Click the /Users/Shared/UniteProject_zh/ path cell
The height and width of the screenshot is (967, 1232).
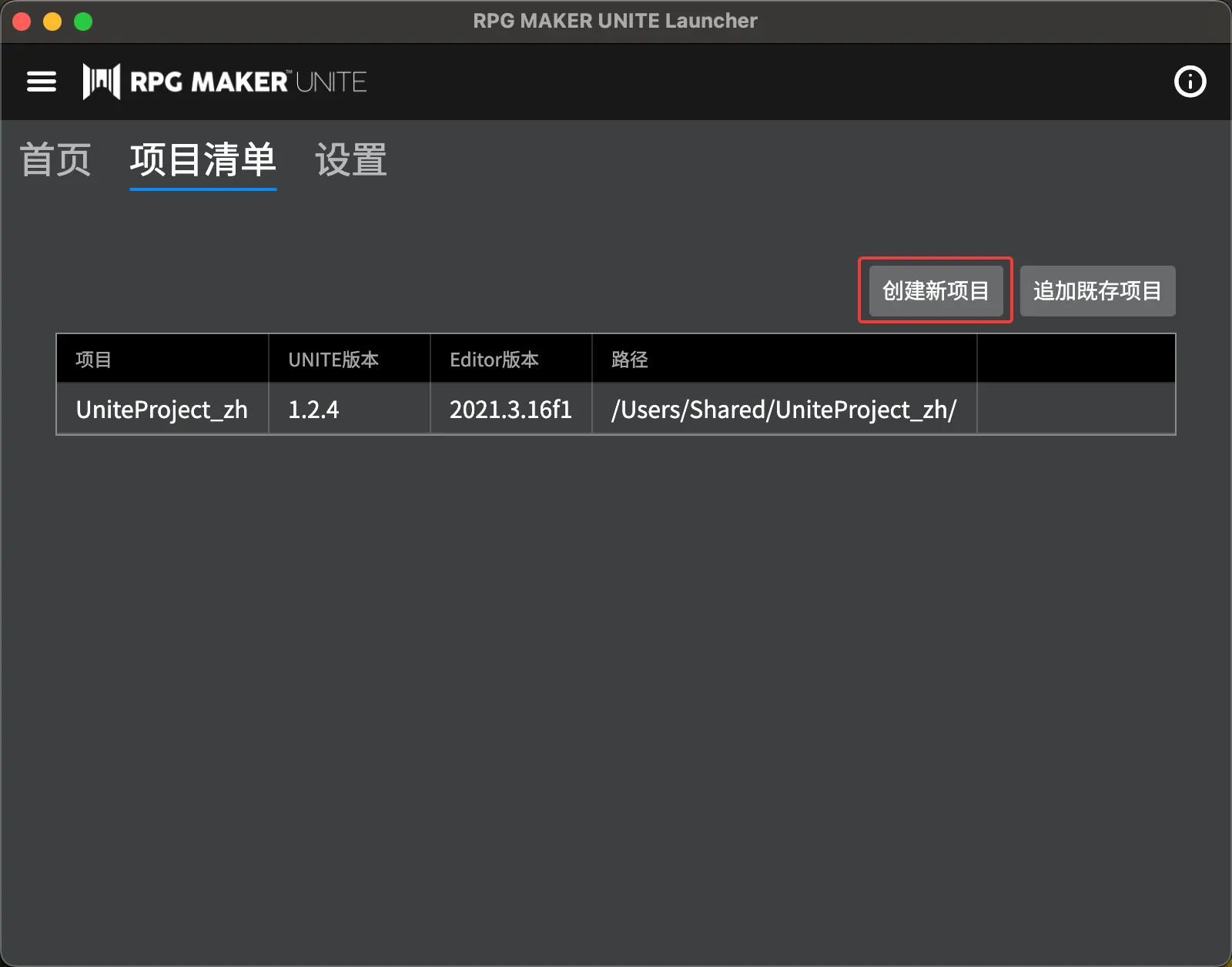(784, 410)
